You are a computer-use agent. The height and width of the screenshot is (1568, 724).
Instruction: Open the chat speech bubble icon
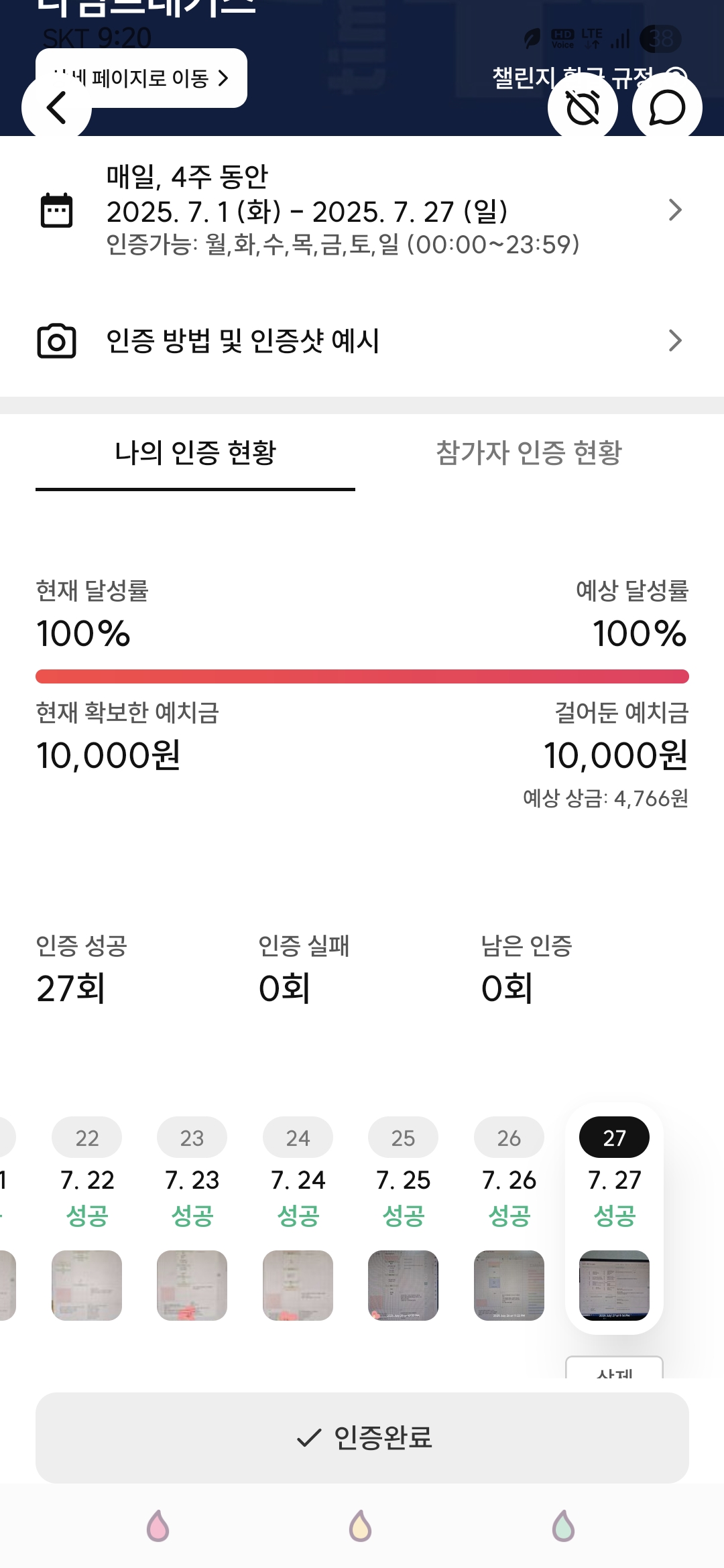pyautogui.click(x=667, y=107)
